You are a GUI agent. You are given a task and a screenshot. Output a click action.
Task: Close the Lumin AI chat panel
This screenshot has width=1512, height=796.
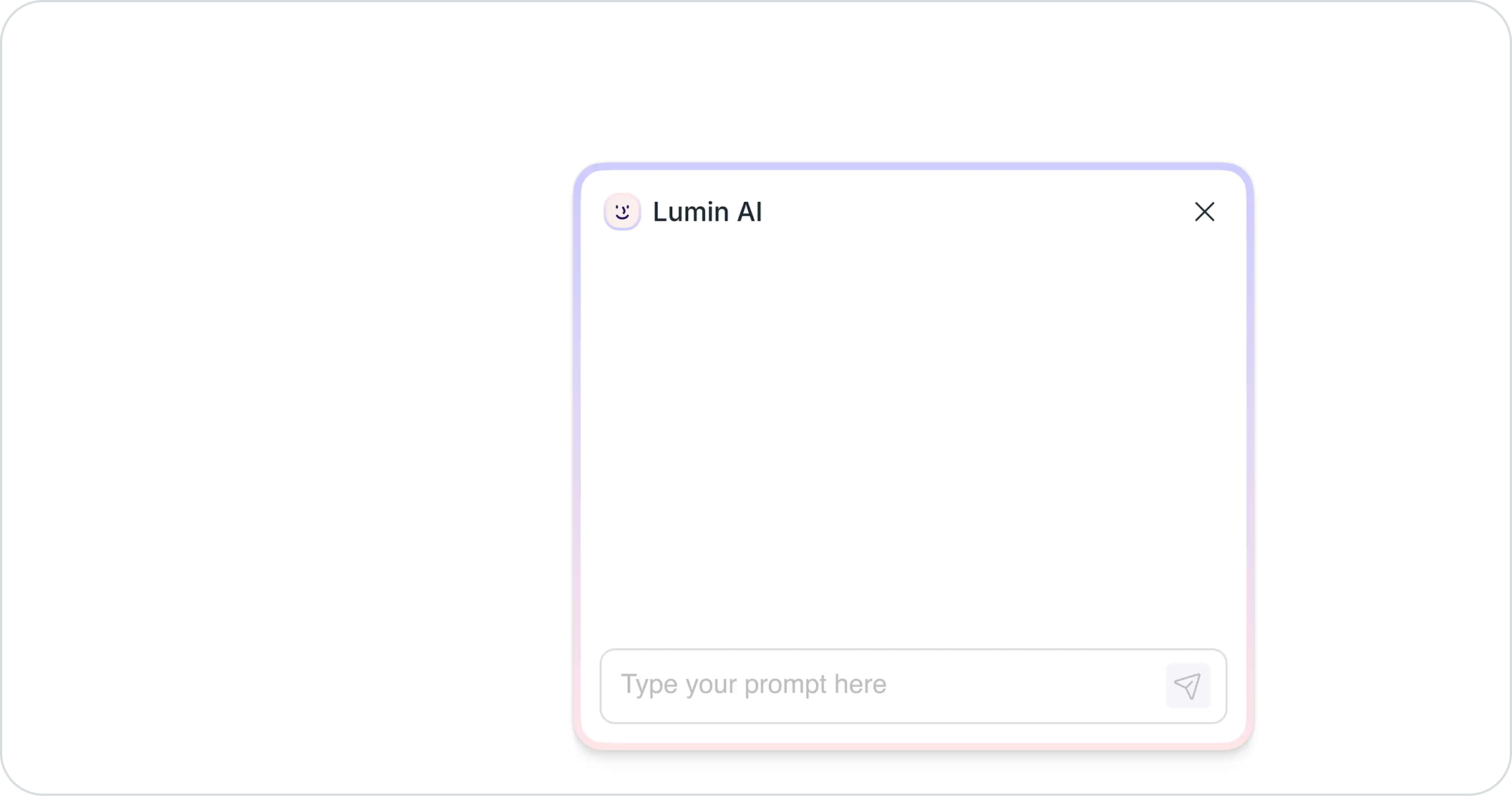click(1204, 212)
